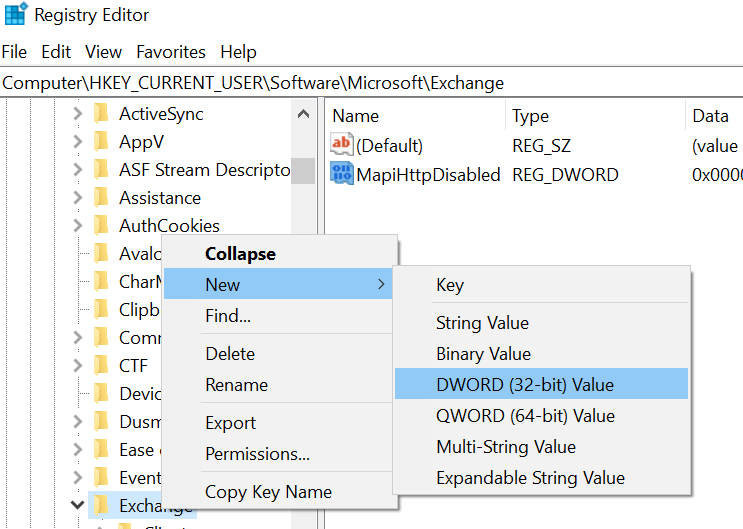The height and width of the screenshot is (529, 743).
Task: Click the folder icon beside the Char key
Action: [101, 282]
